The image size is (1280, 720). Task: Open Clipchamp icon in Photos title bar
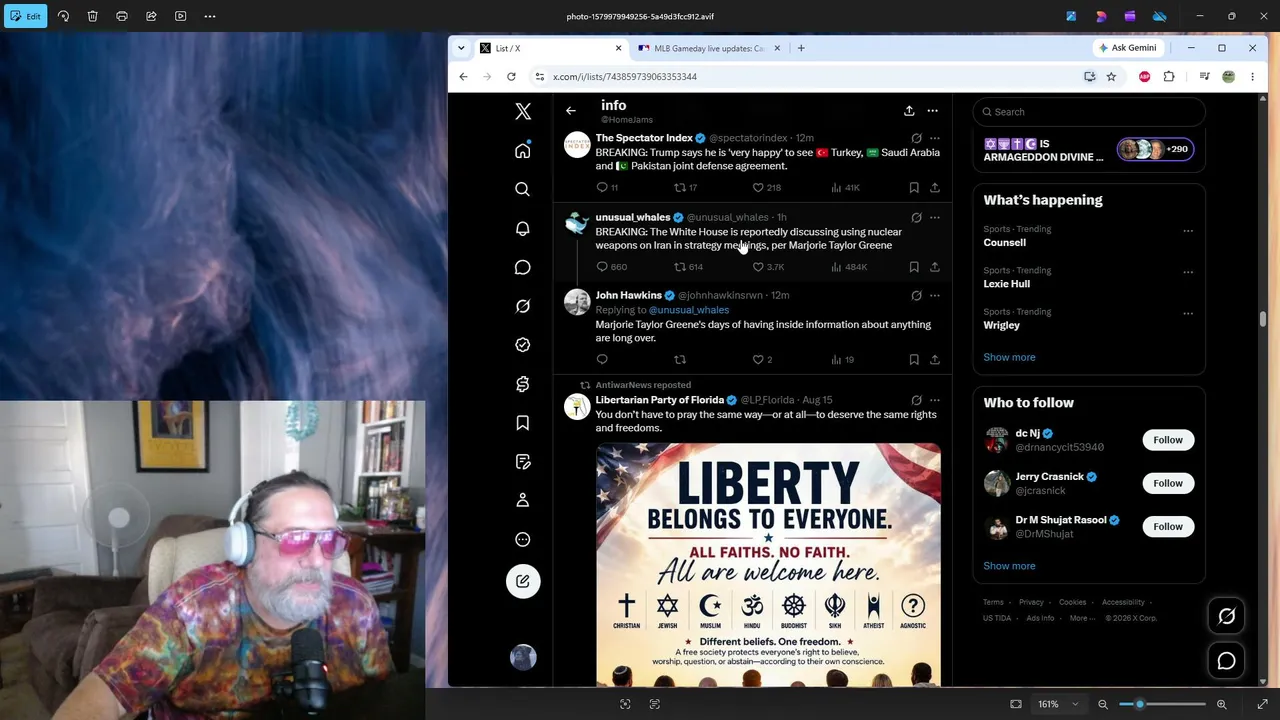pyautogui.click(x=1130, y=16)
